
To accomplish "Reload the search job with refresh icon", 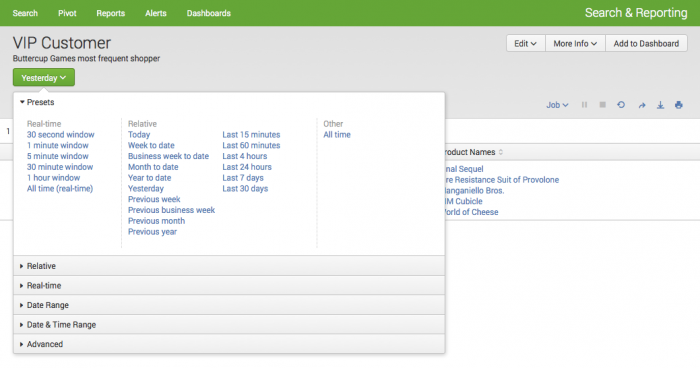I will pos(621,105).
